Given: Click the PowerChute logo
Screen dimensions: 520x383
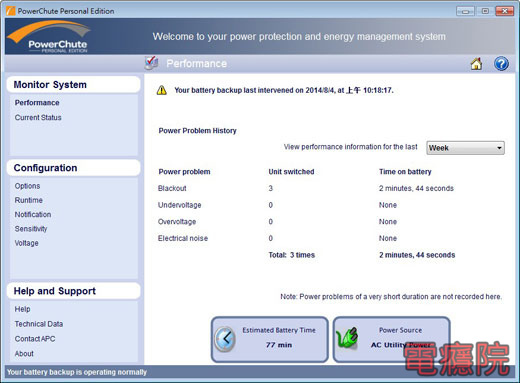Looking at the screenshot, I should [x=49, y=37].
